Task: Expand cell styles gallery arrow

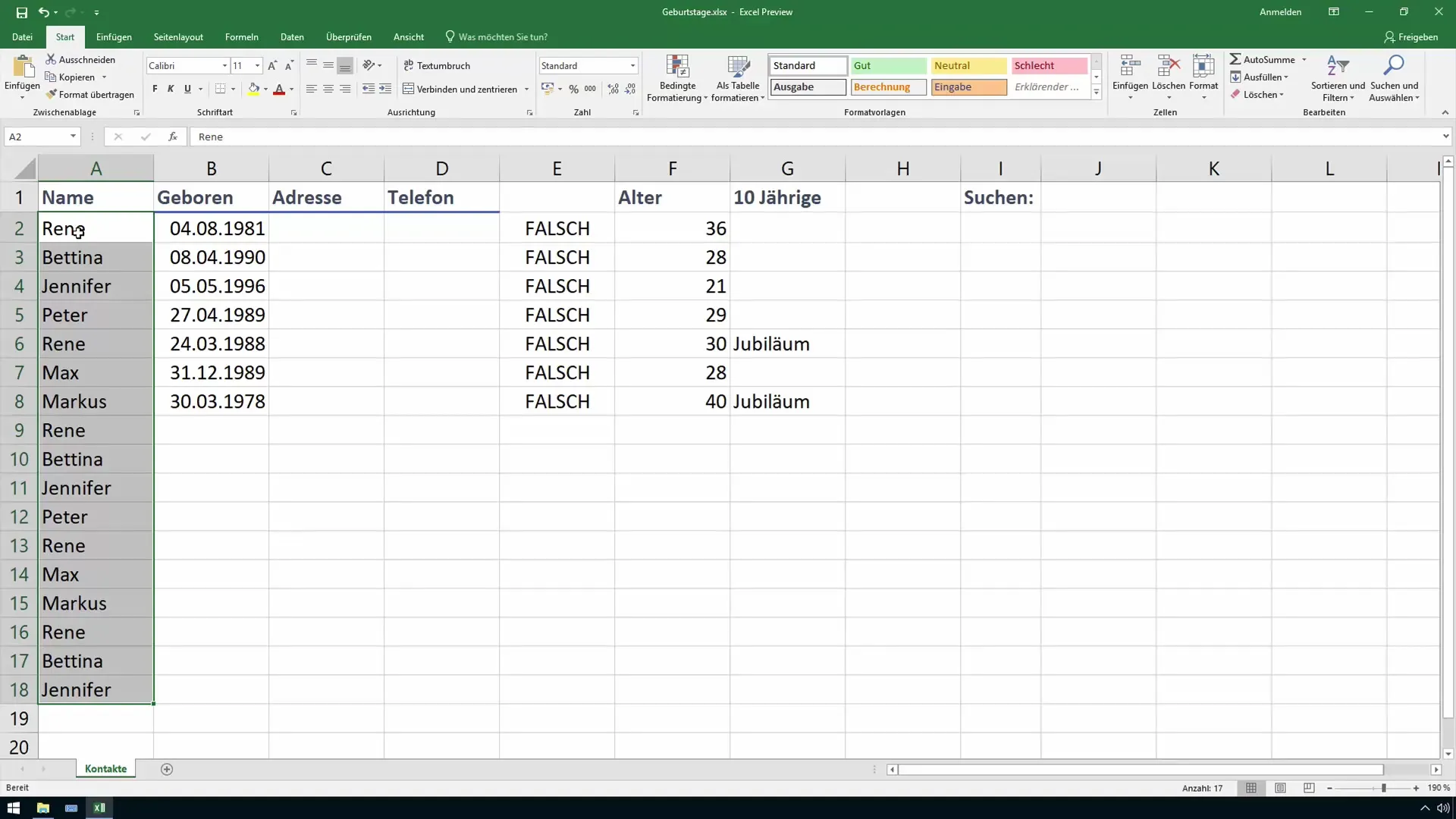Action: (x=1096, y=93)
